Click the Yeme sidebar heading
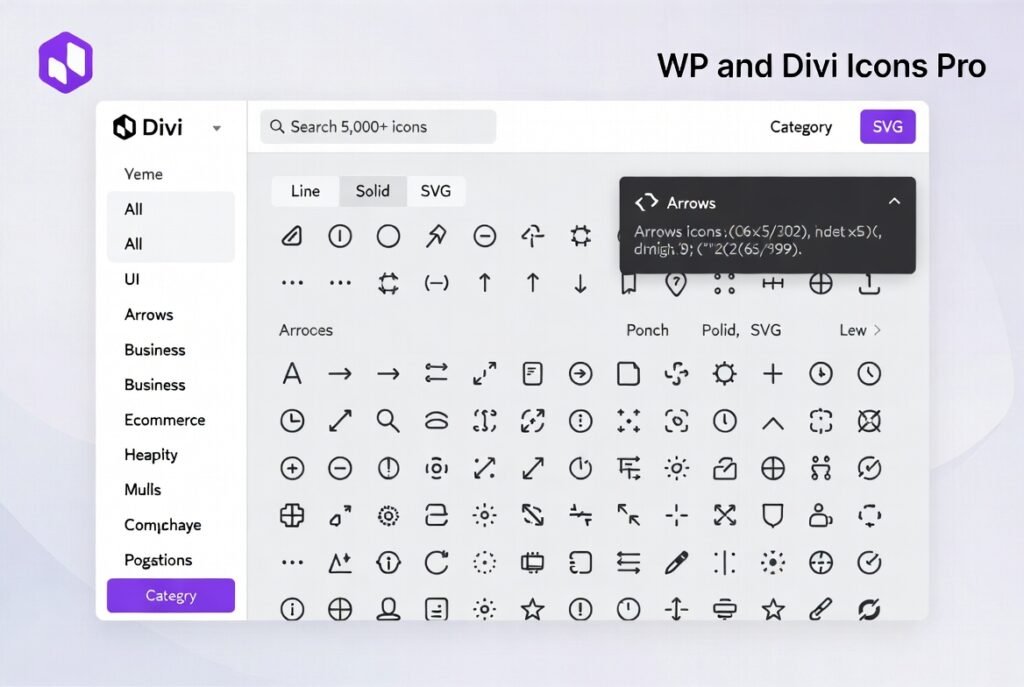The height and width of the screenshot is (687, 1024). 144,174
